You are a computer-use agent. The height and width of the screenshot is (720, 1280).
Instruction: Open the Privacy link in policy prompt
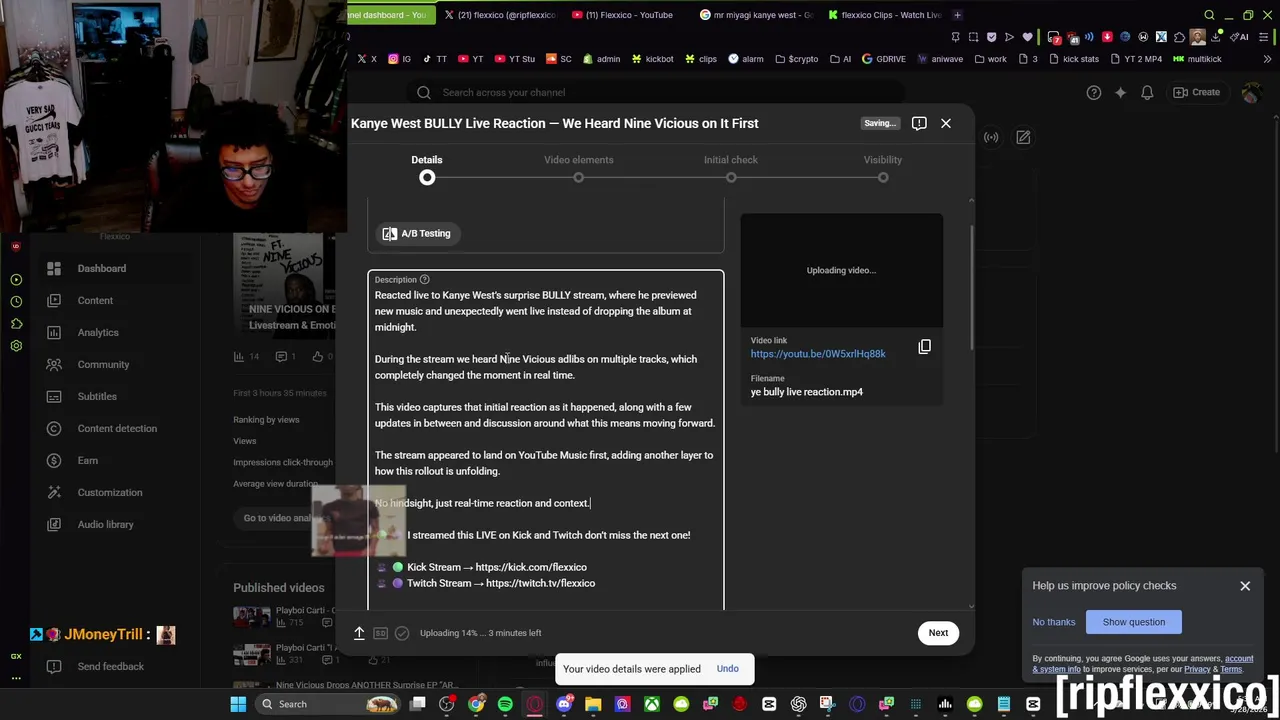(1197, 669)
